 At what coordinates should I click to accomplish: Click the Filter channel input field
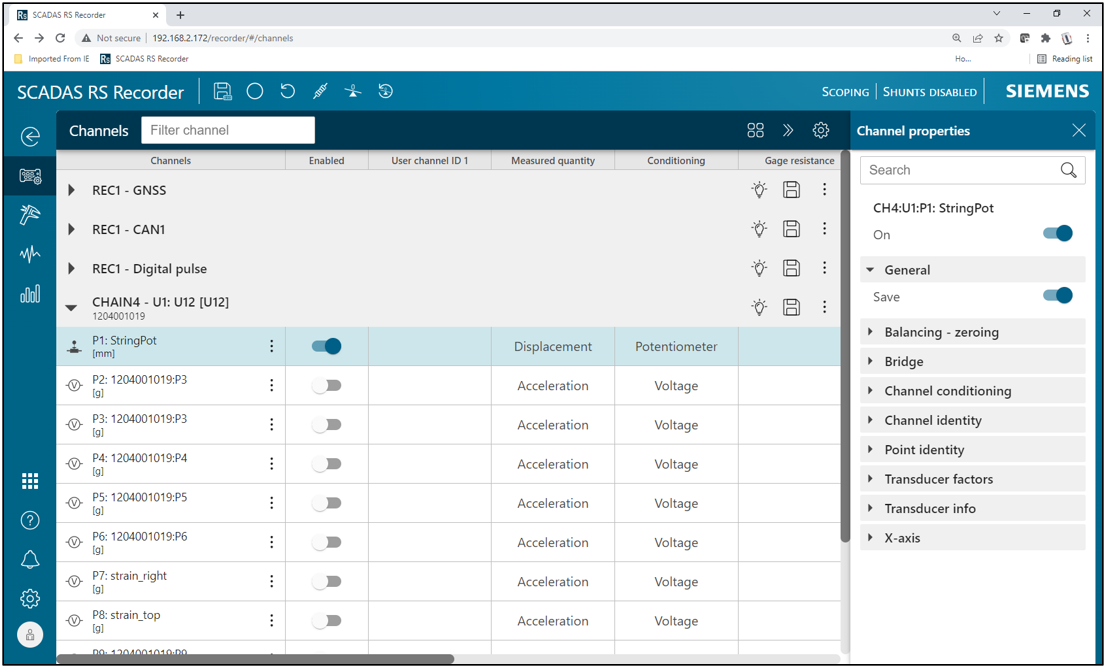tap(228, 130)
